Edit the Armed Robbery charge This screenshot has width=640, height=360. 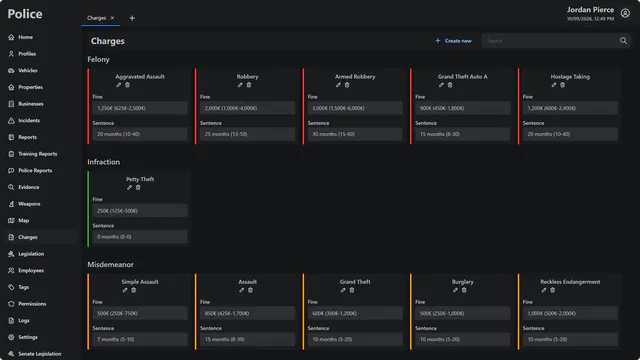click(x=338, y=85)
